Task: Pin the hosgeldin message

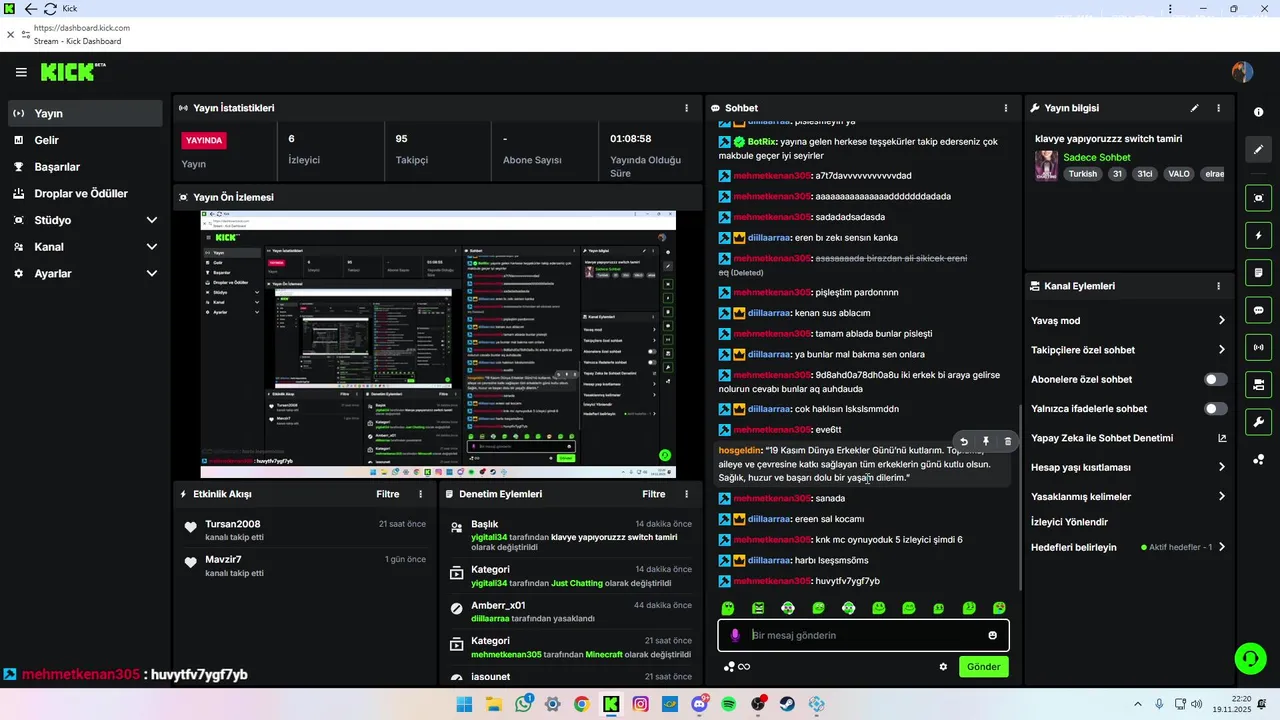Action: tap(986, 441)
